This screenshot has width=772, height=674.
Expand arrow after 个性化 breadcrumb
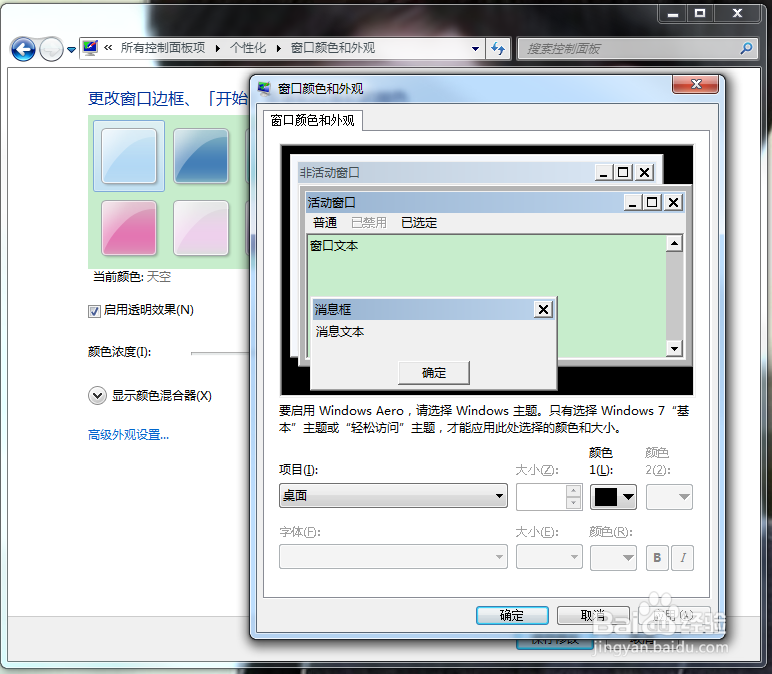(279, 48)
